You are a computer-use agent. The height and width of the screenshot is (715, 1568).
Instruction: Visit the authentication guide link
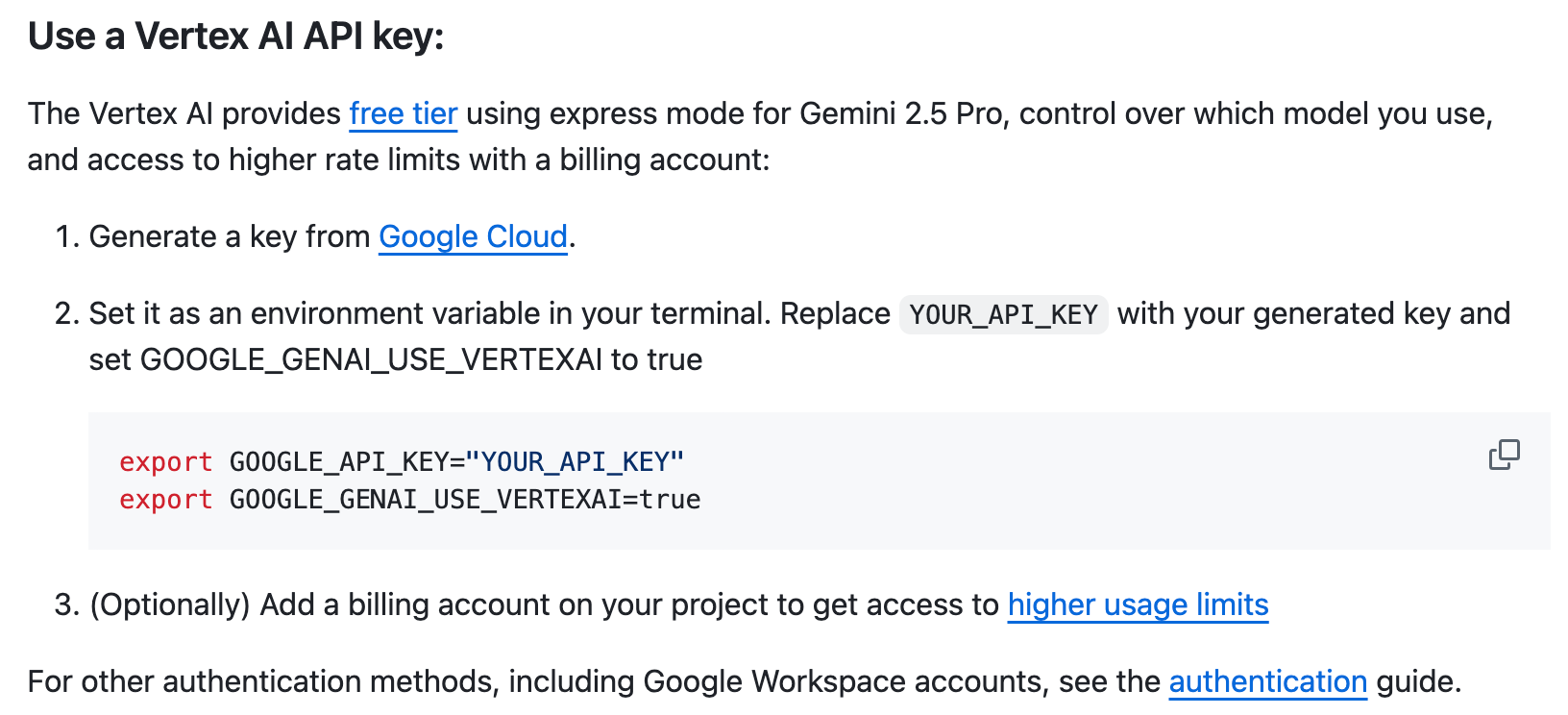pos(1267,681)
